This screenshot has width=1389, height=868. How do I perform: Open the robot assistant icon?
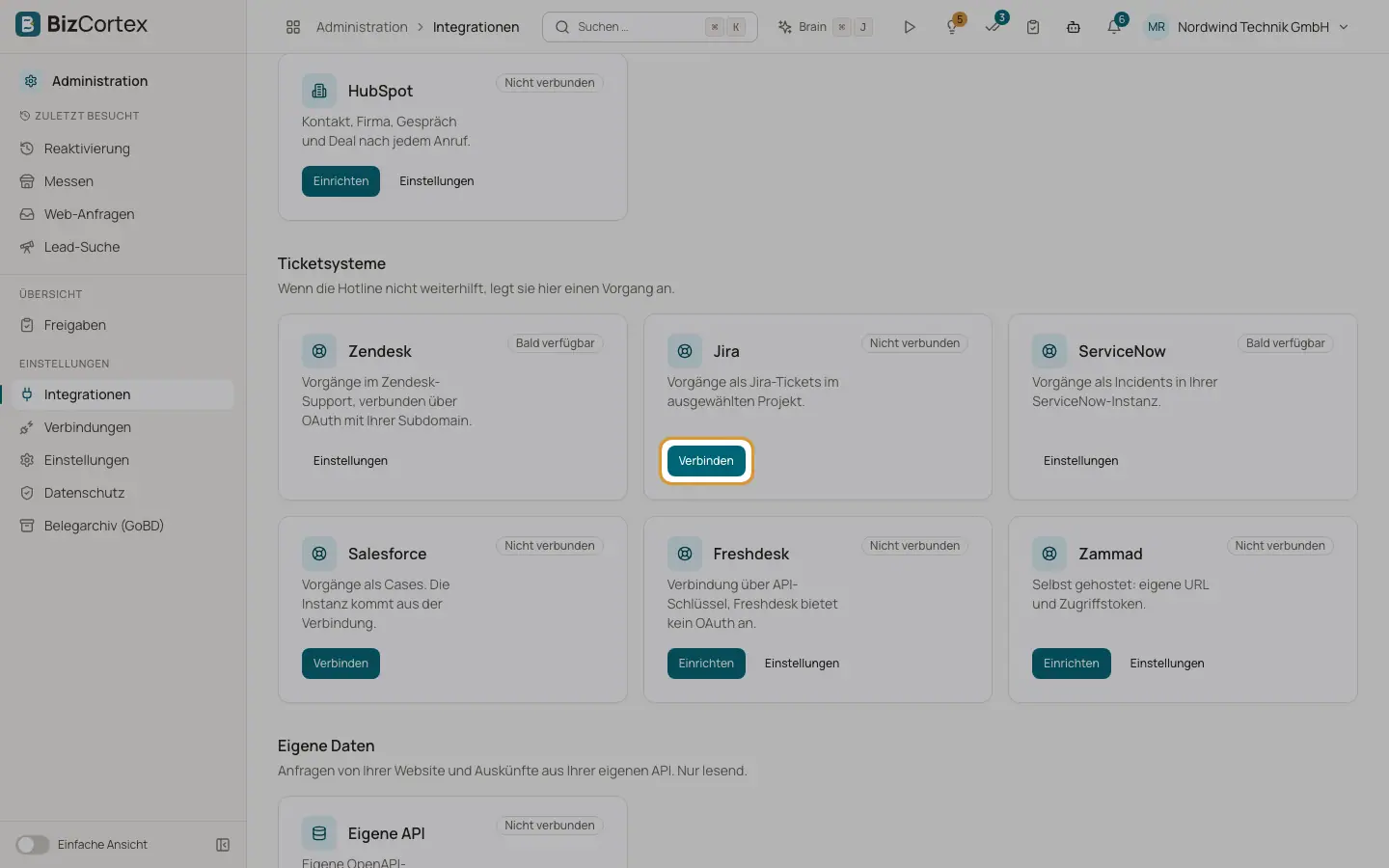(1074, 27)
